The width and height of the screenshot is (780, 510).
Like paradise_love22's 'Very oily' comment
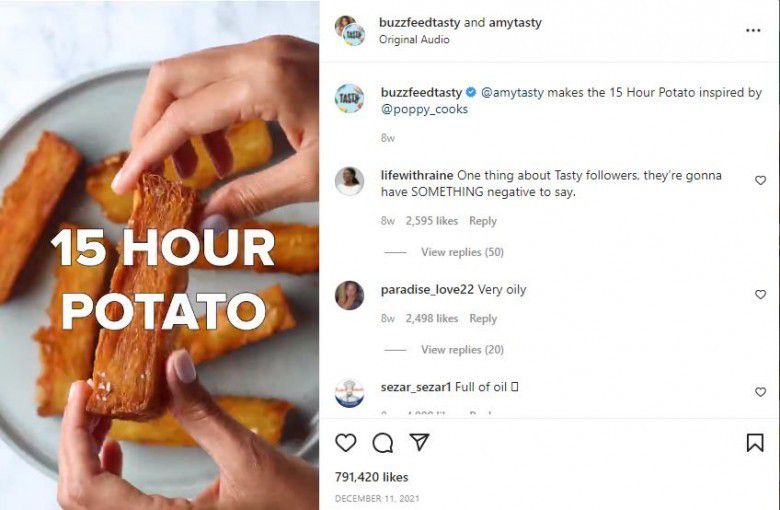point(760,295)
